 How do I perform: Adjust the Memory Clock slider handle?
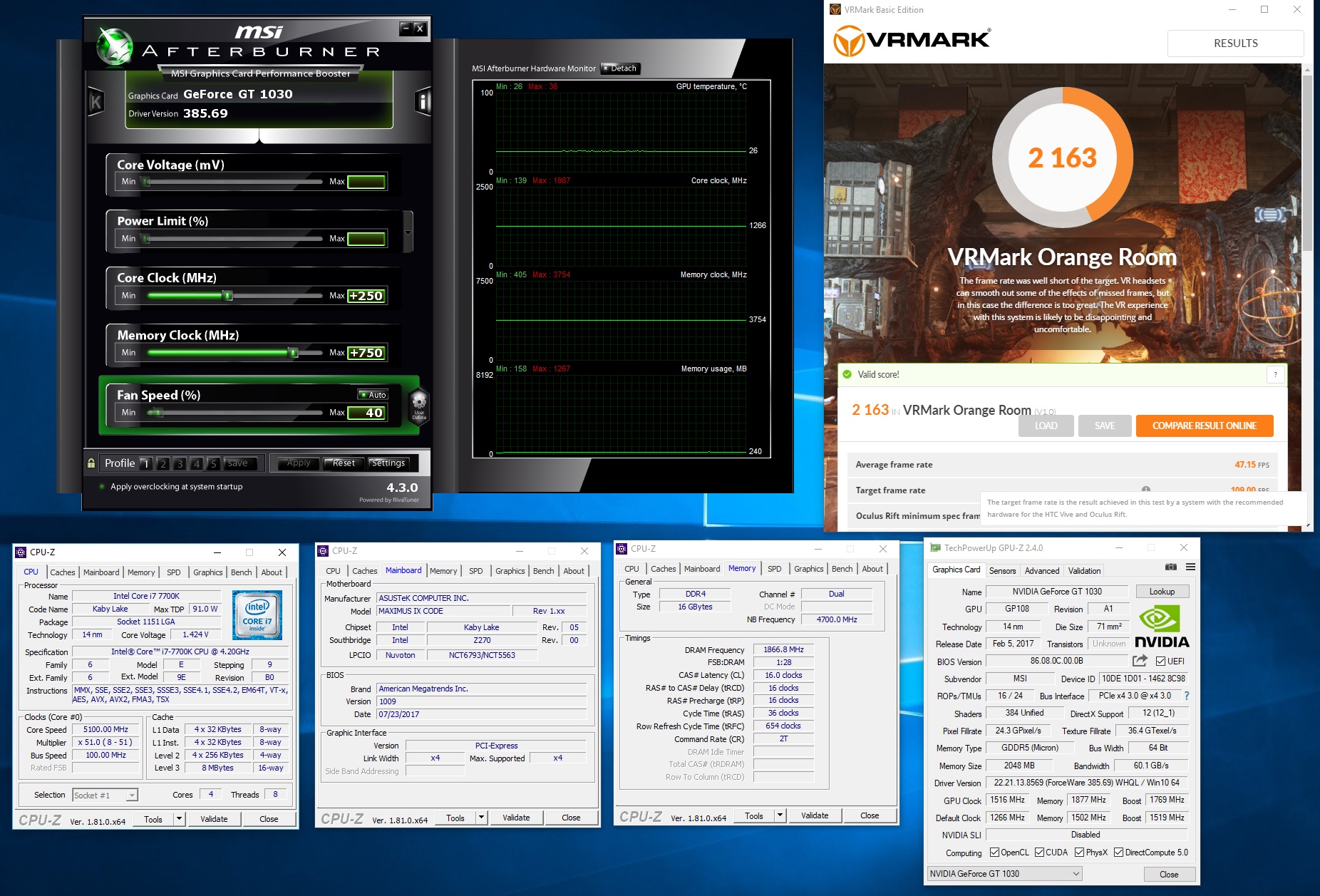(x=293, y=352)
